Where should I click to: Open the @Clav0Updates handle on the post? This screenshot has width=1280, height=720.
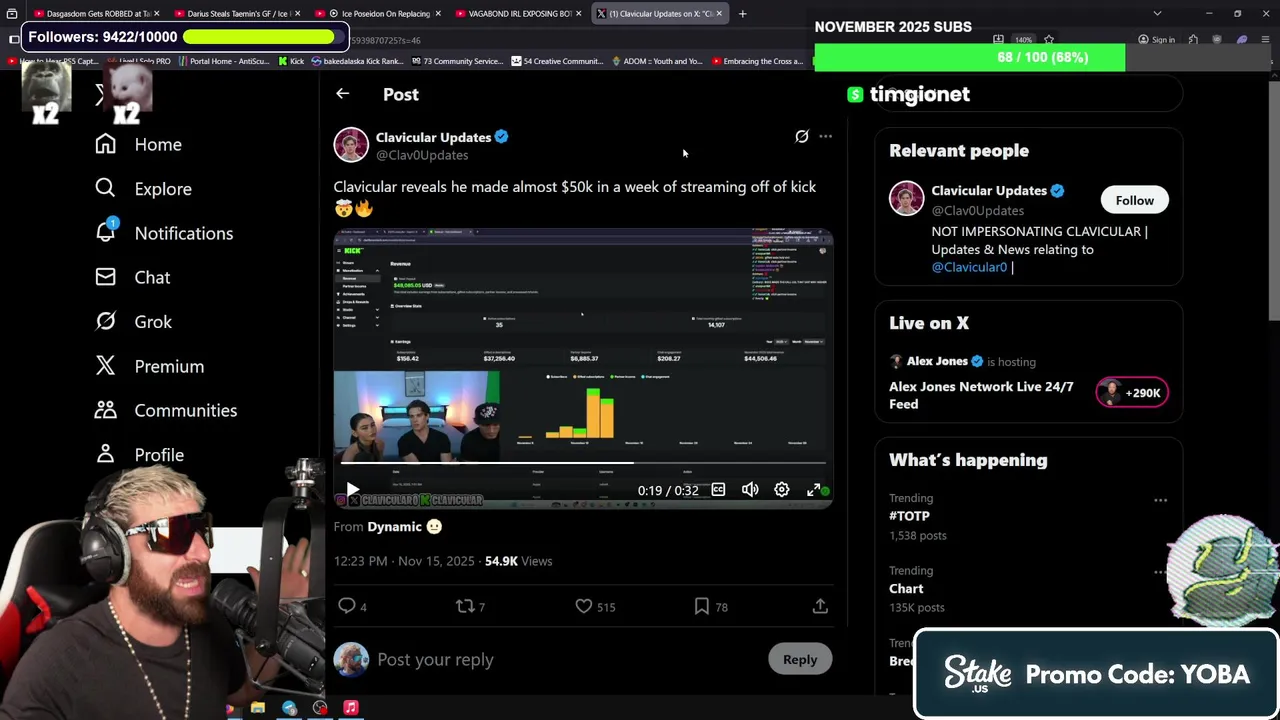pyautogui.click(x=422, y=155)
